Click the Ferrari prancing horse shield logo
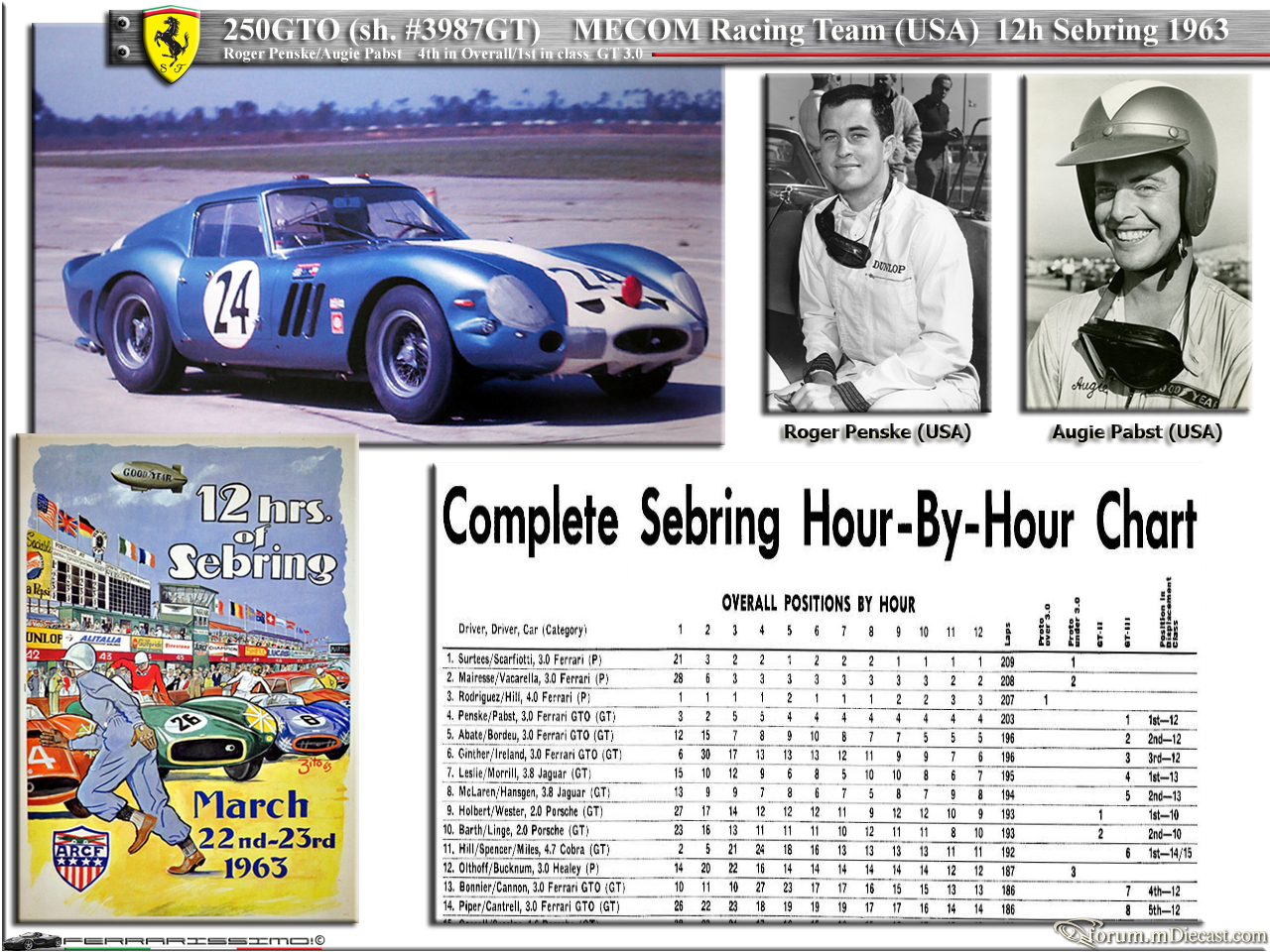The height and width of the screenshot is (952, 1270). 171,43
